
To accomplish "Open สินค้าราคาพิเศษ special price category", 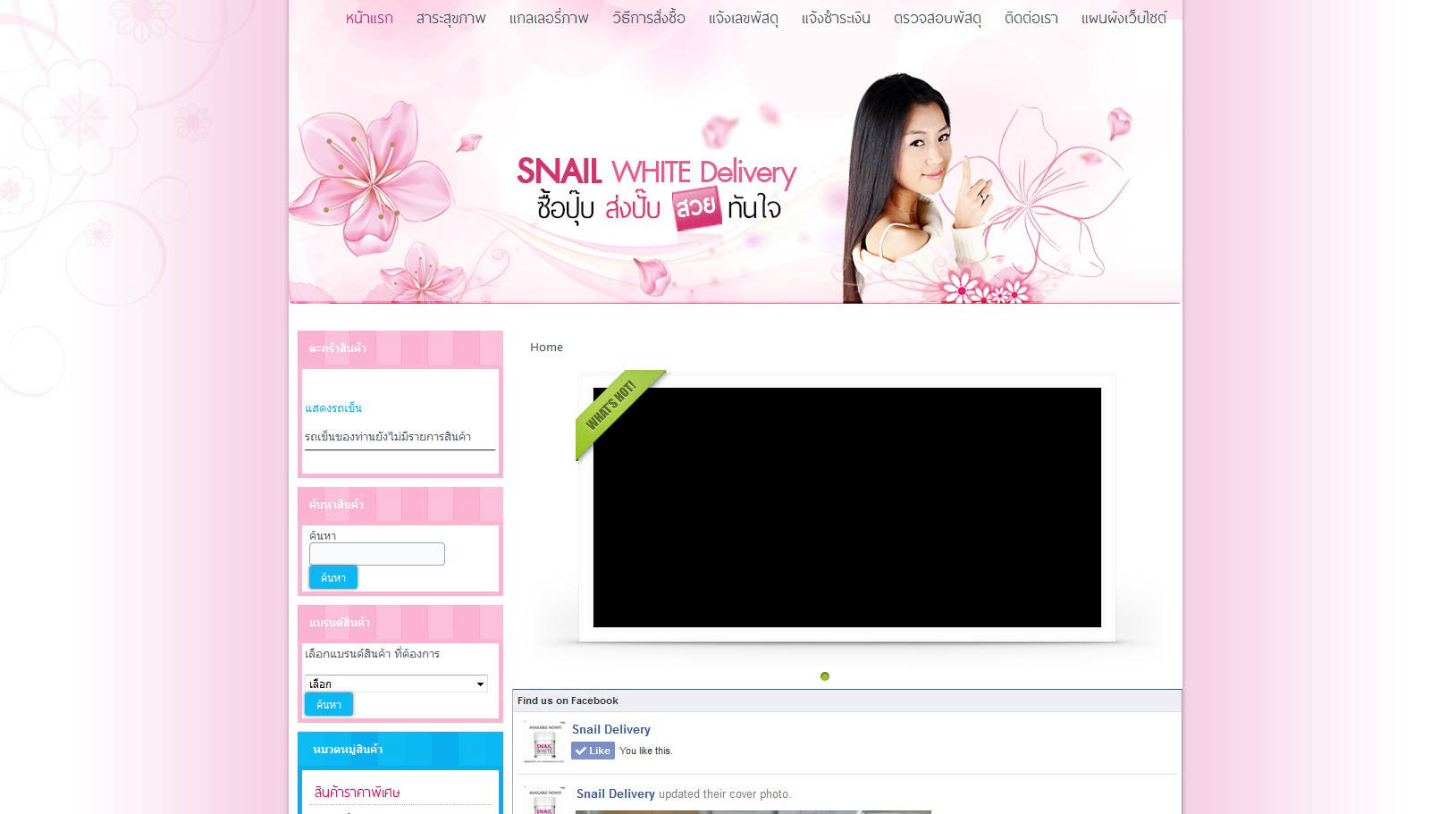I will tap(357, 793).
